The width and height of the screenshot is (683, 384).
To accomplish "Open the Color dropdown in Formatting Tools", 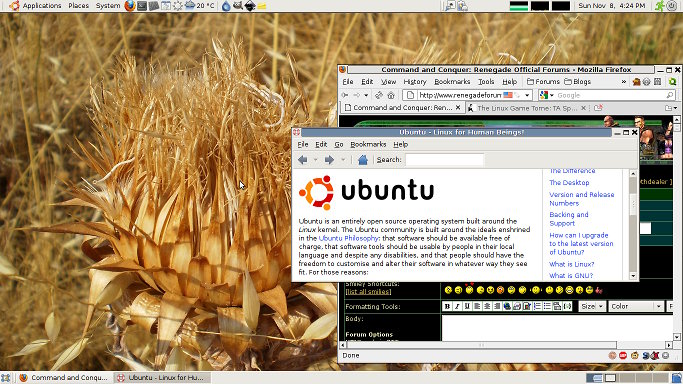I will 636,307.
